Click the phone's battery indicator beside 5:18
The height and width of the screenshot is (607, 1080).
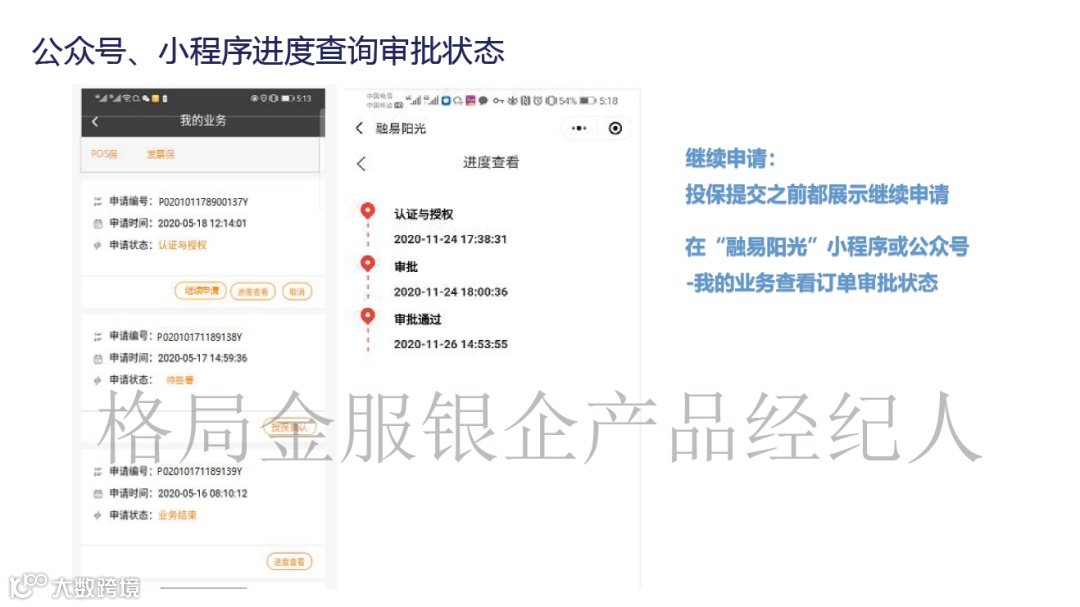pos(588,101)
